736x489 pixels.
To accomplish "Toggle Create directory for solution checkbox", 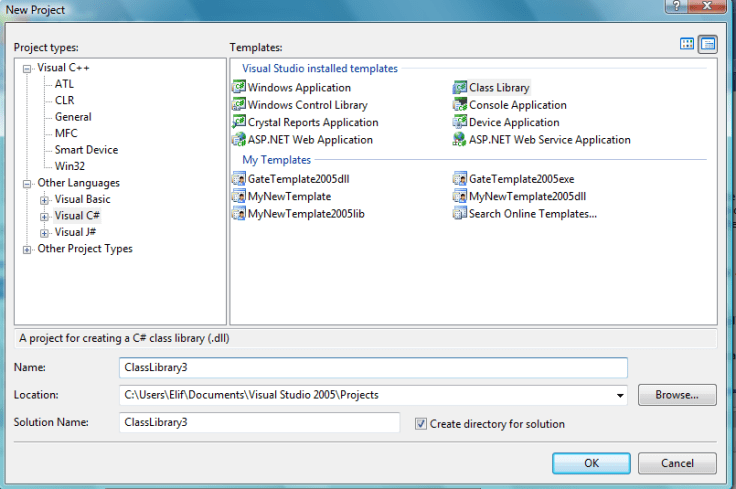I will pos(421,423).
